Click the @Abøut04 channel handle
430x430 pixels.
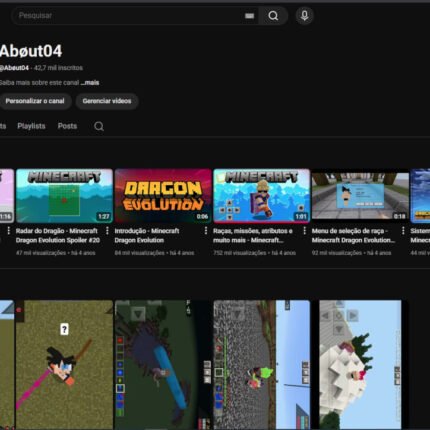coord(14,68)
